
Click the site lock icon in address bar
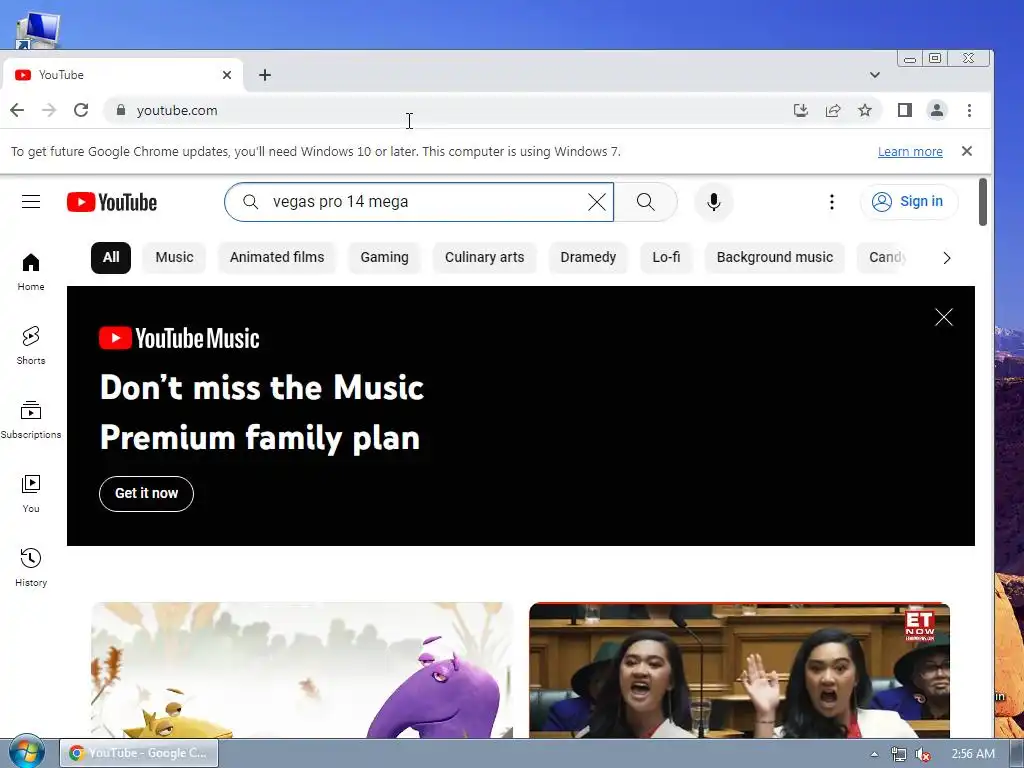coord(121,110)
